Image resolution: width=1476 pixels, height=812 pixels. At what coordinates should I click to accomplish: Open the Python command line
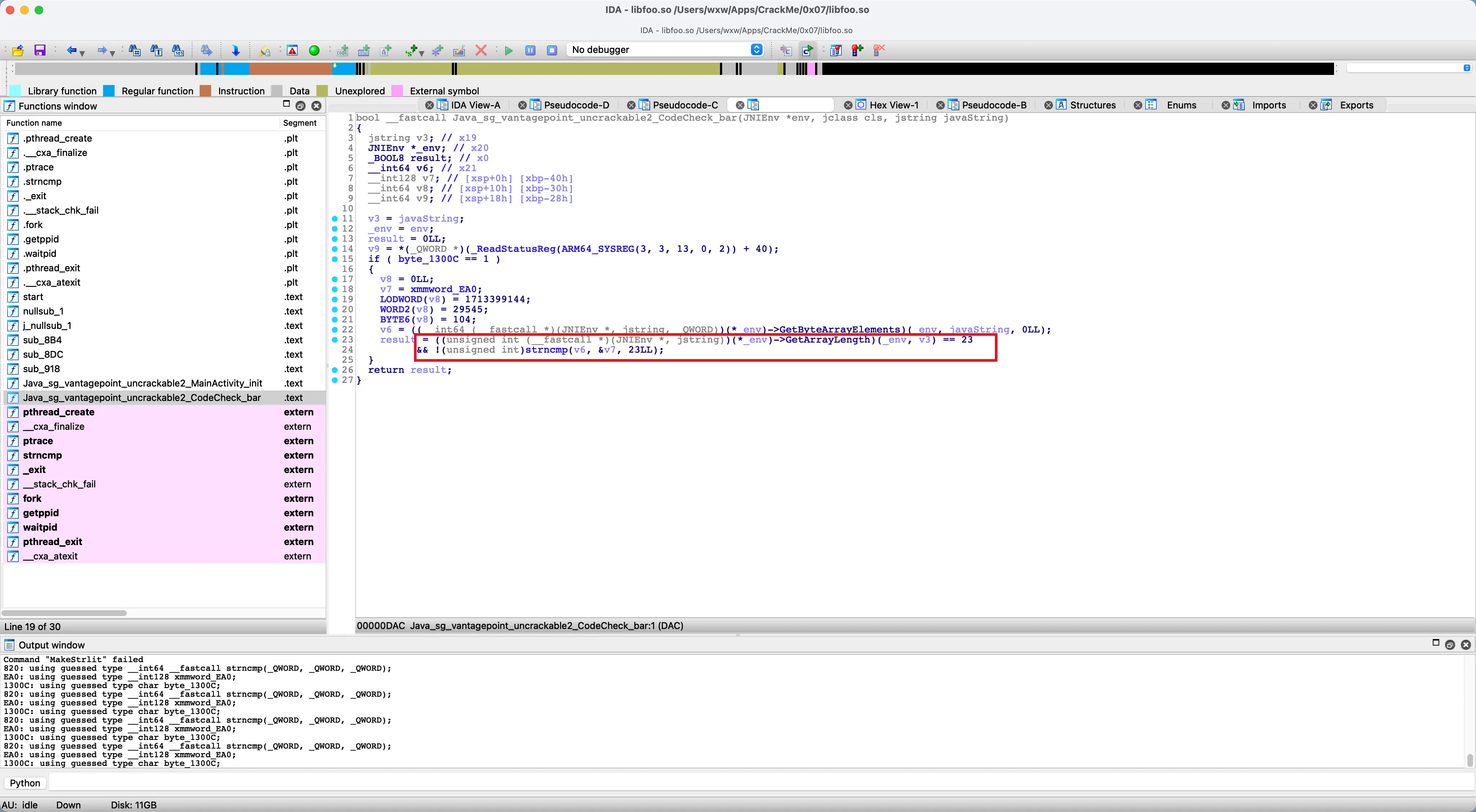25,783
